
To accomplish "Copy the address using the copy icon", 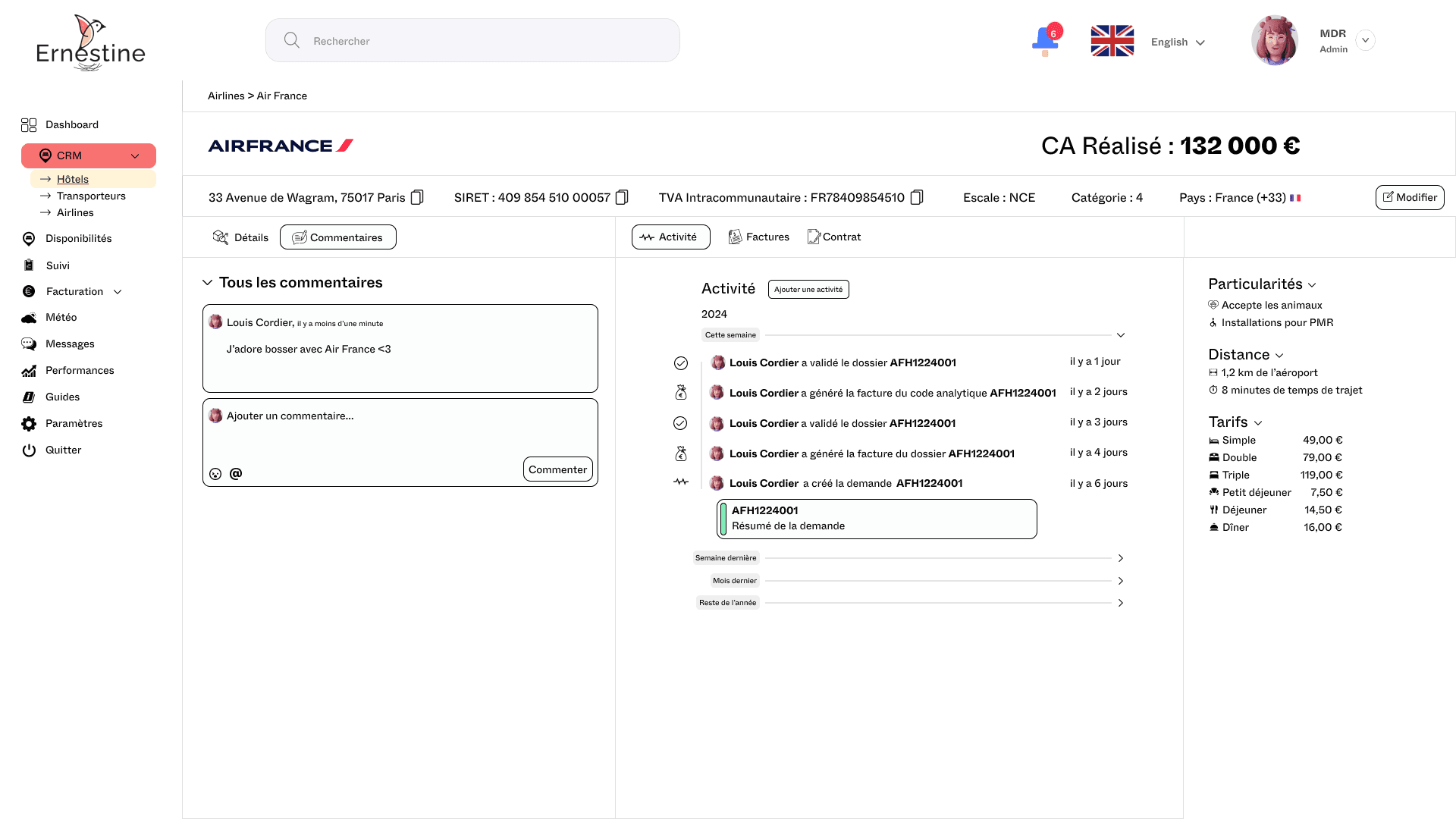I will click(x=417, y=197).
